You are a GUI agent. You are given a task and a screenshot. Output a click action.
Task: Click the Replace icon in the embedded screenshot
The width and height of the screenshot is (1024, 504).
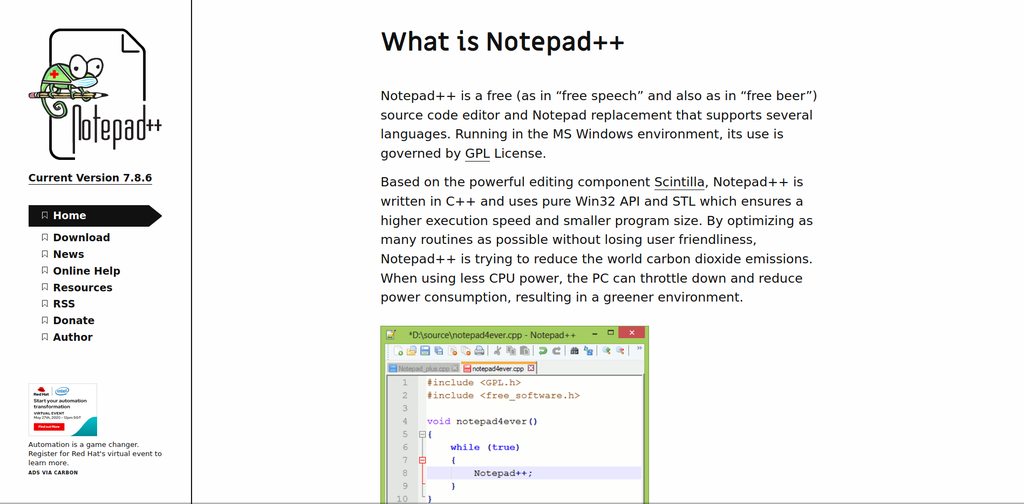(x=588, y=351)
